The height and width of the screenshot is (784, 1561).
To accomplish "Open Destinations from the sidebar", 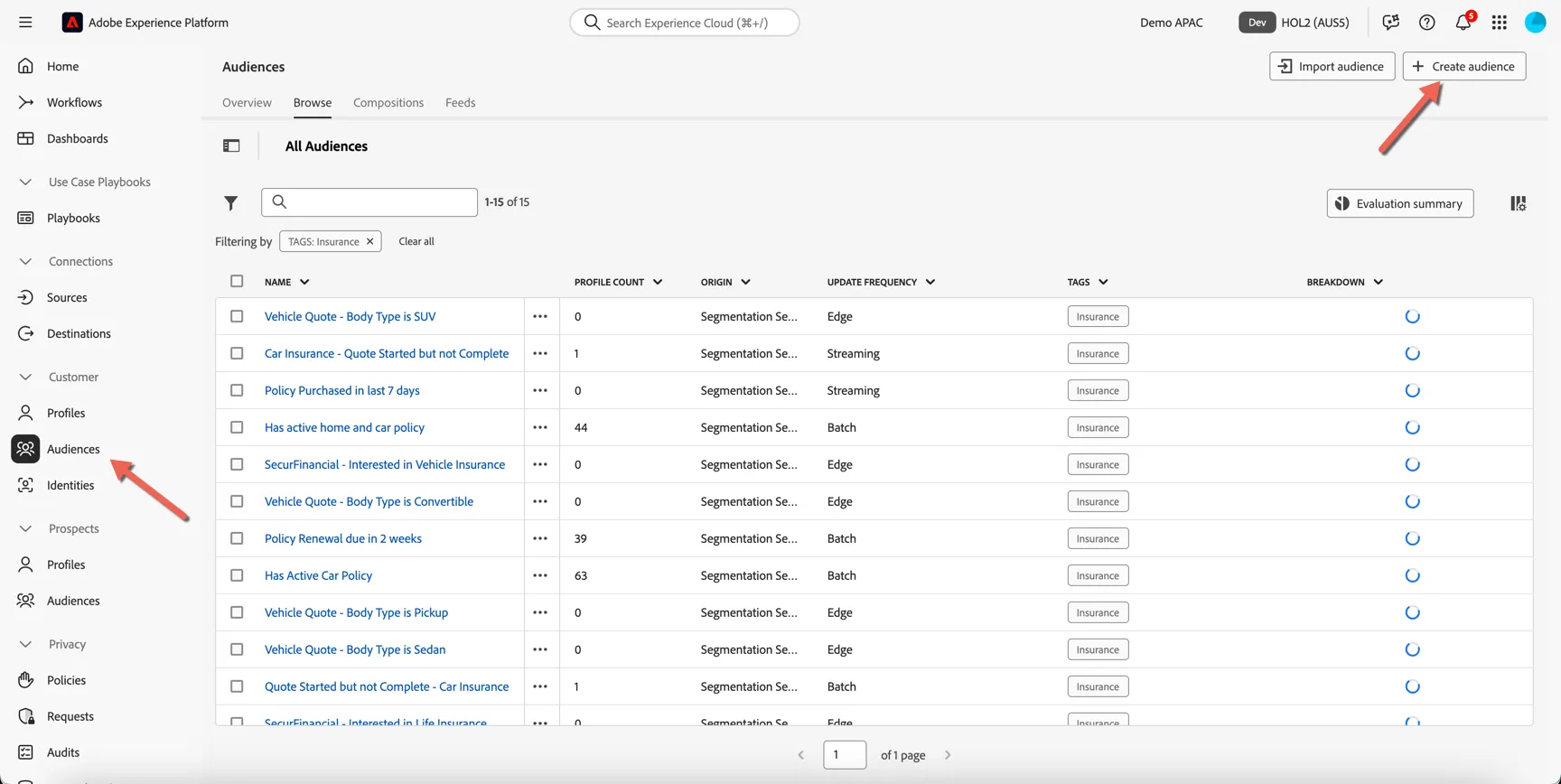I will (x=79, y=333).
